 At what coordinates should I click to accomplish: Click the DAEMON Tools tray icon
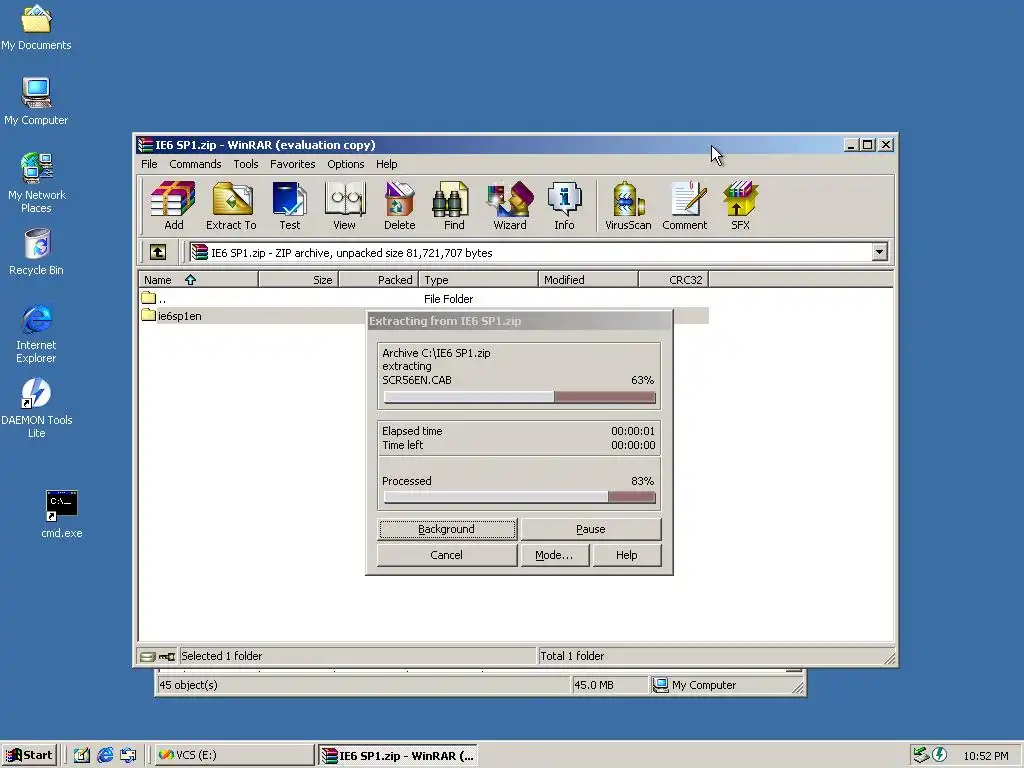pos(940,755)
